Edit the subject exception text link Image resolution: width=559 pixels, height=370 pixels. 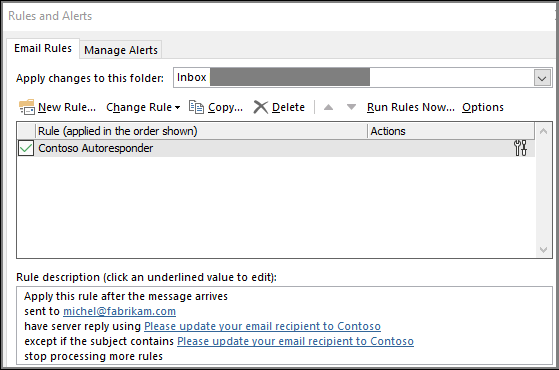296,341
